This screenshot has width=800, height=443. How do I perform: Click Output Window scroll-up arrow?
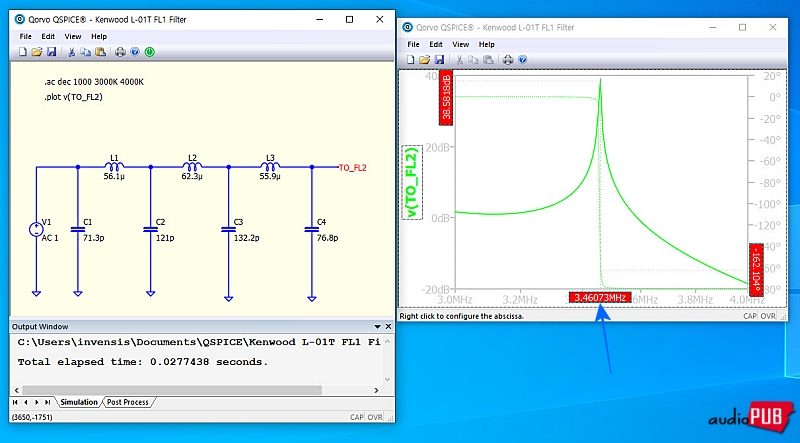[387, 341]
